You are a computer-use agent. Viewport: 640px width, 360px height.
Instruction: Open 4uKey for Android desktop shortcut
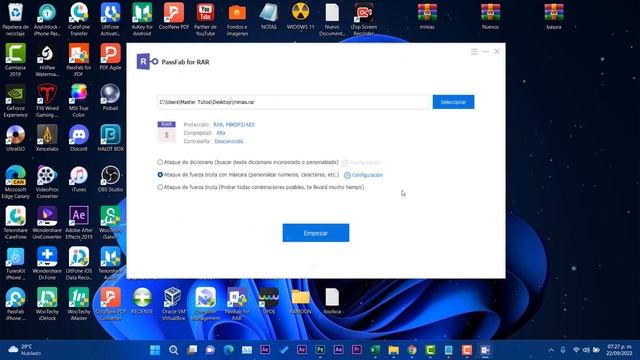(142, 19)
